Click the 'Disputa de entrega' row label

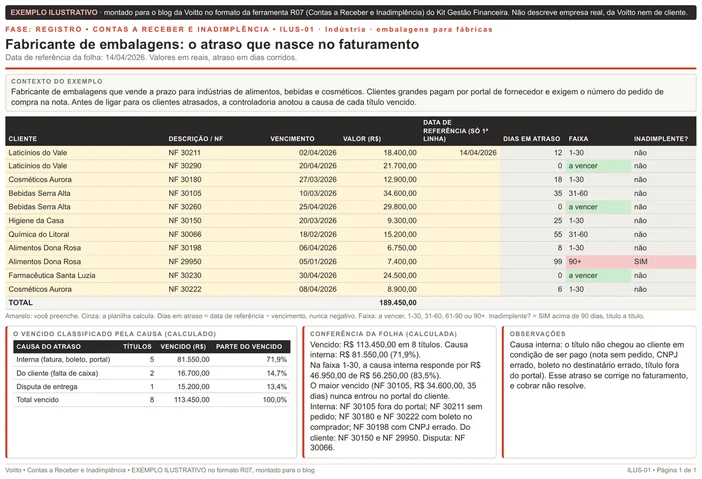point(47,386)
